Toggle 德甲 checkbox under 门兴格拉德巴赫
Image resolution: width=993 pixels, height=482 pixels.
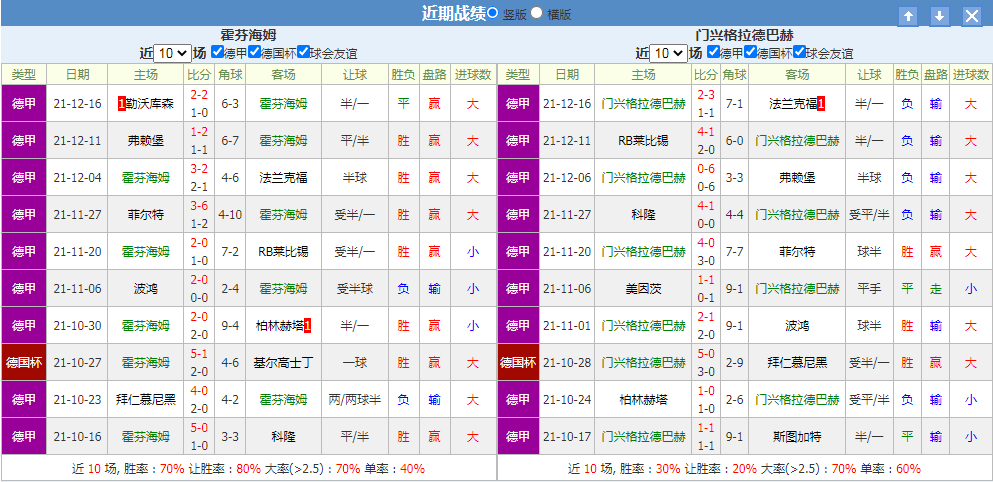pyautogui.click(x=713, y=52)
